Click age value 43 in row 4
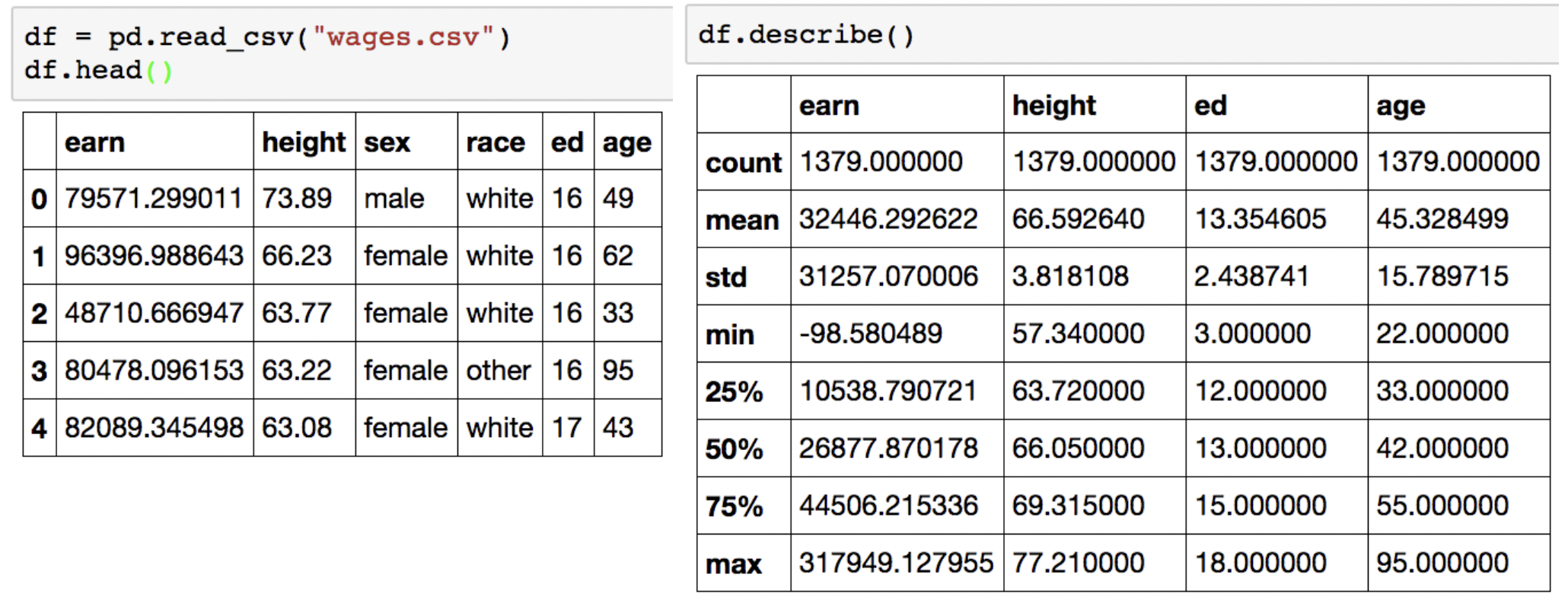Viewport: 1568px width, 600px height. click(618, 427)
